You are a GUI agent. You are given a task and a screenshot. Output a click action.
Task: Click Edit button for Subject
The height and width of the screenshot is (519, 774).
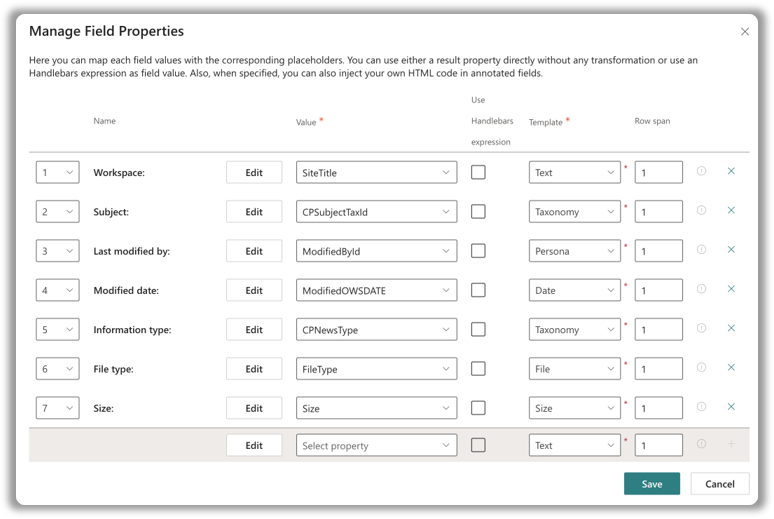point(254,212)
